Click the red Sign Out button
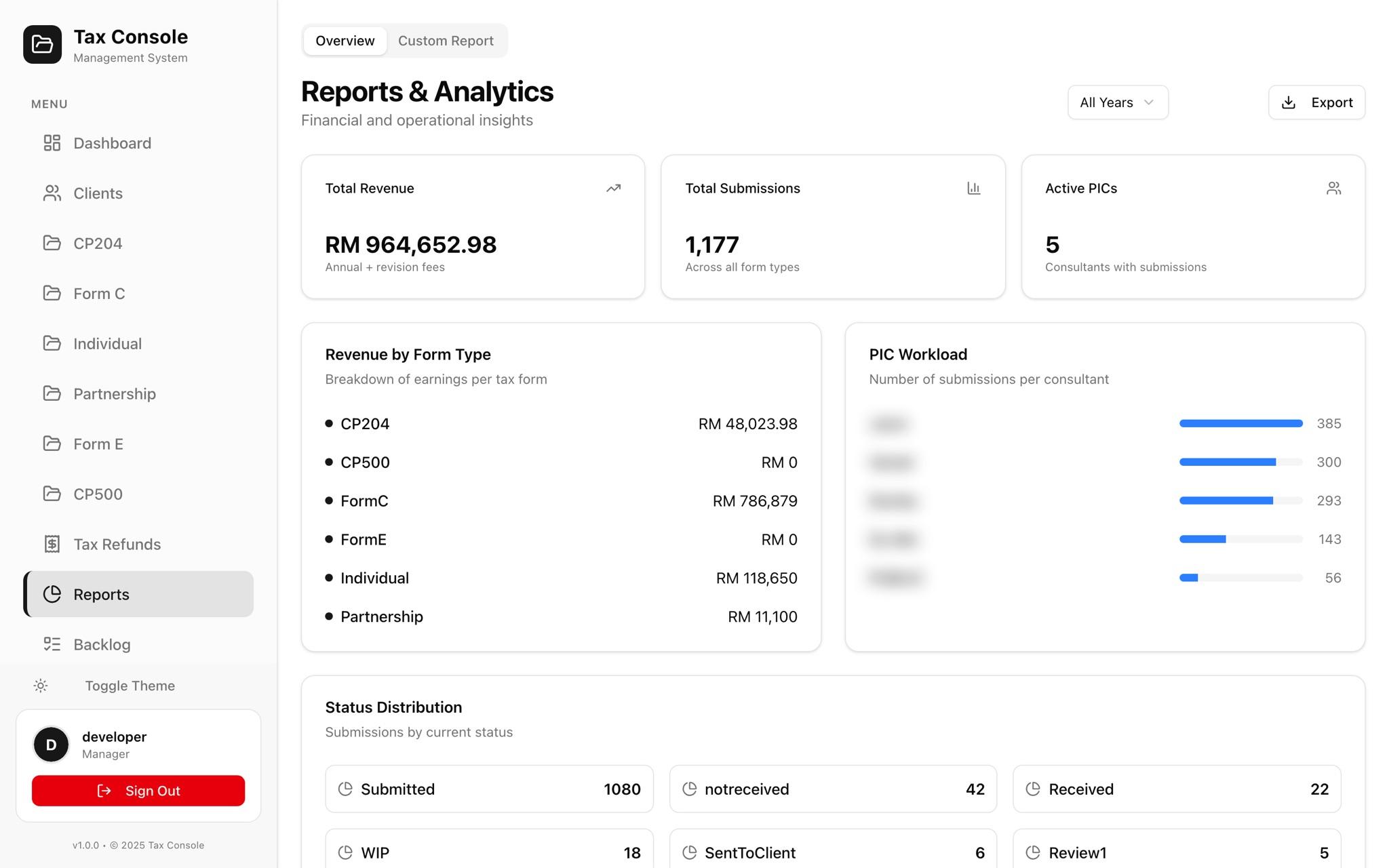Image resolution: width=1389 pixels, height=868 pixels. pyautogui.click(x=138, y=791)
